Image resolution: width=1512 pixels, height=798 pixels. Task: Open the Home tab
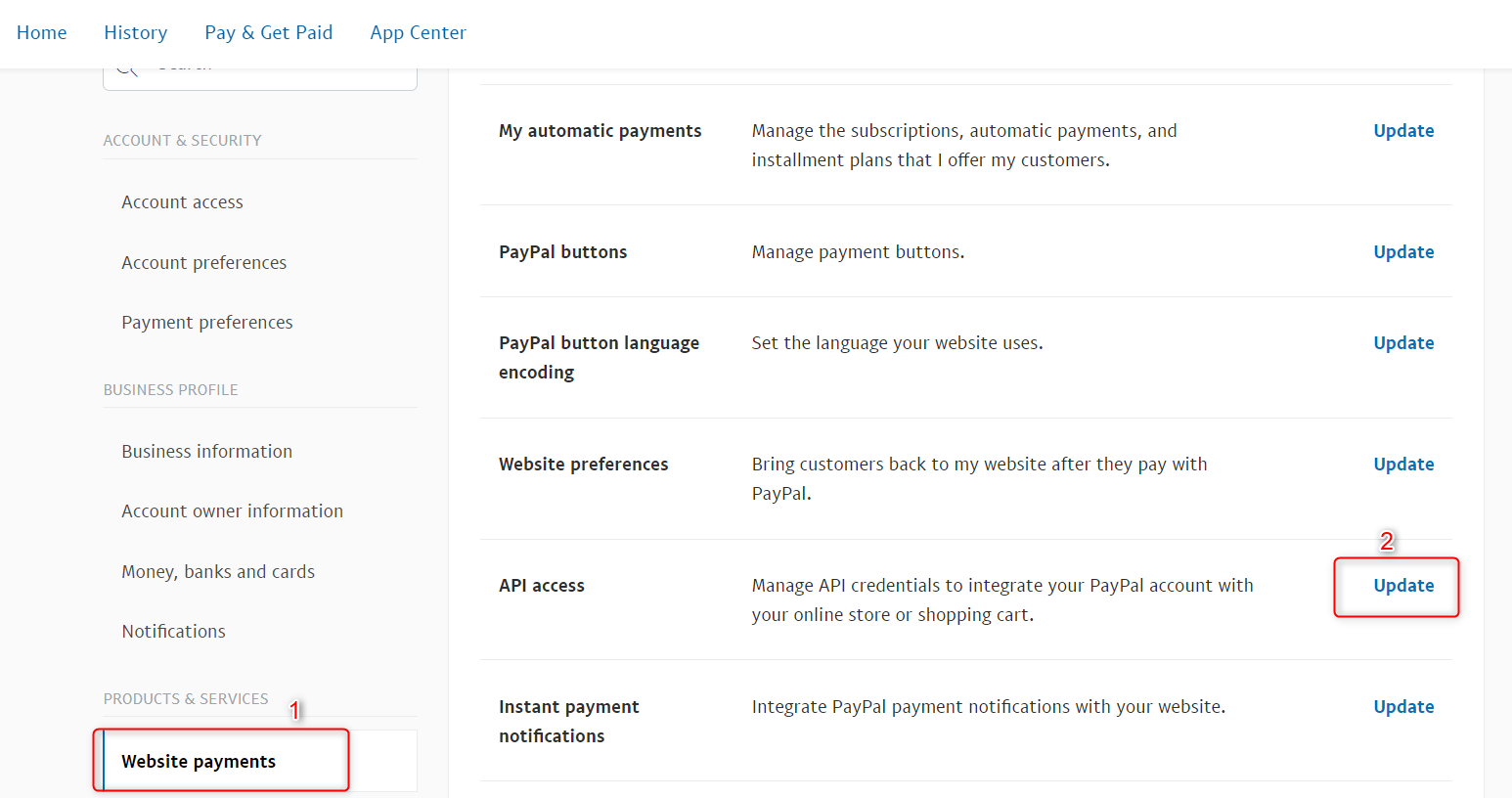pyautogui.click(x=42, y=32)
